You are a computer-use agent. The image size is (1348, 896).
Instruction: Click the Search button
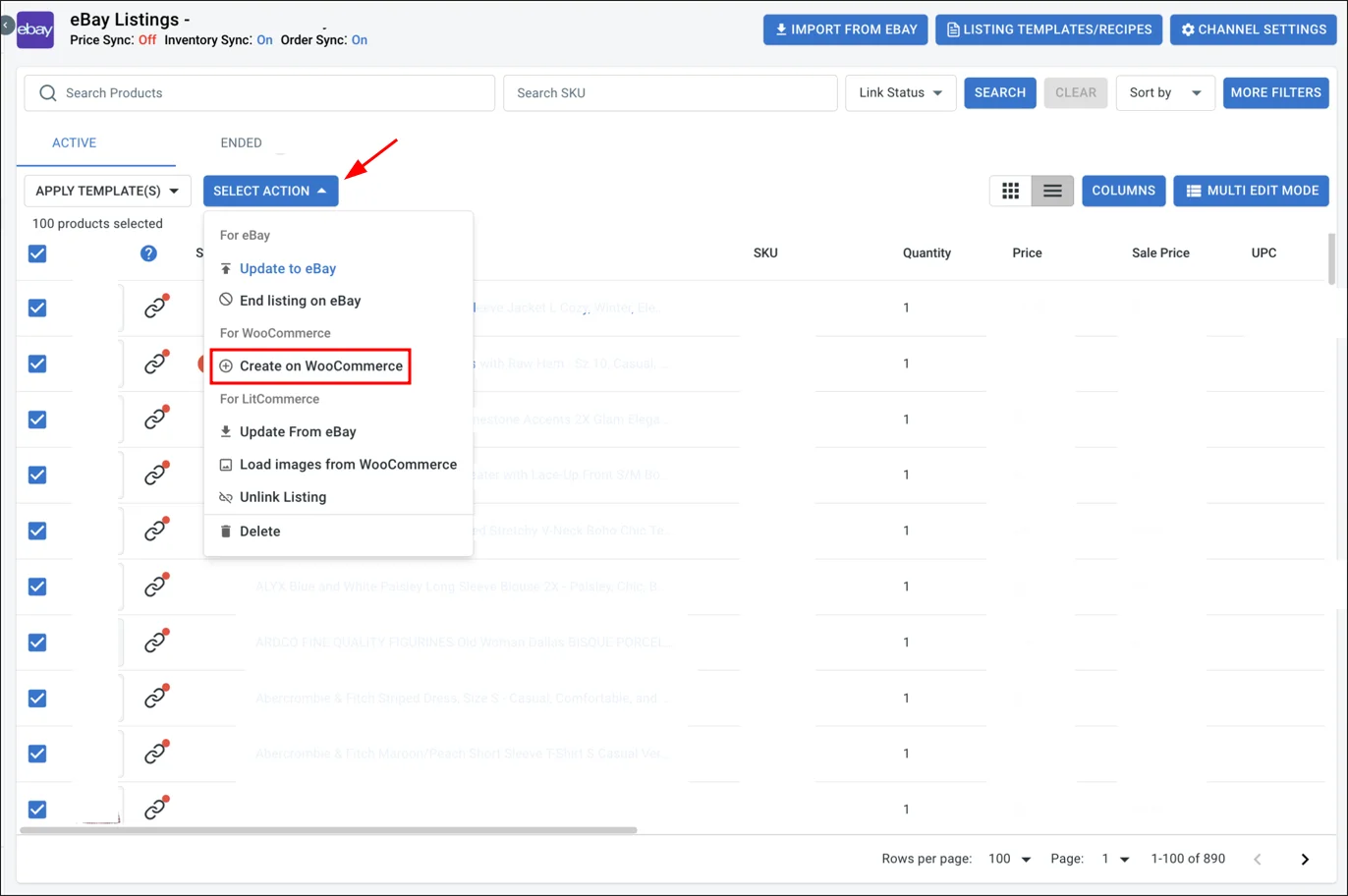coord(999,92)
